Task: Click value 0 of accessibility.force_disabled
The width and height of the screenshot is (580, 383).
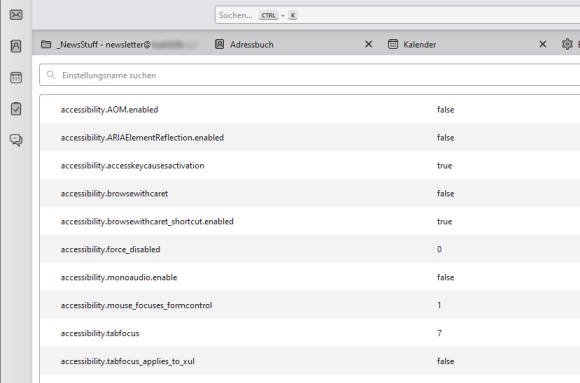Action: point(439,249)
